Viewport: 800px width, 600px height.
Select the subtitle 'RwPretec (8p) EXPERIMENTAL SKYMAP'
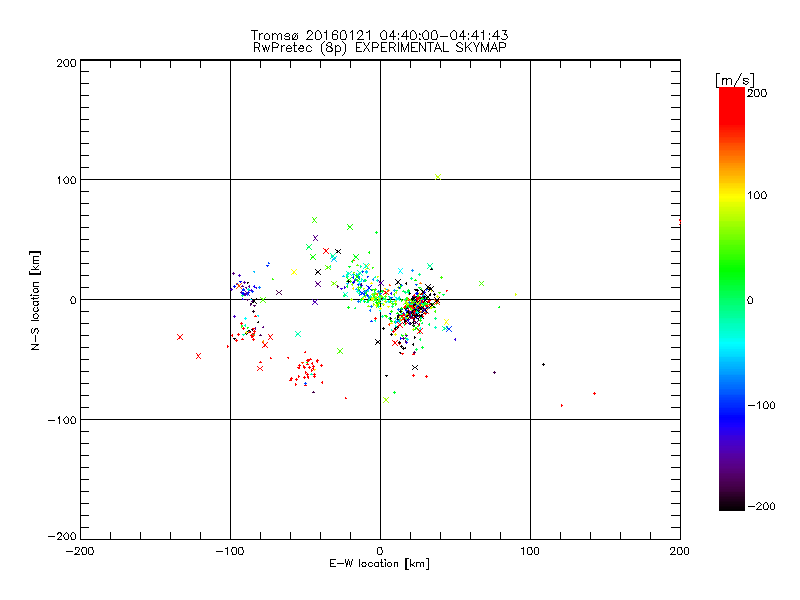[x=380, y=48]
